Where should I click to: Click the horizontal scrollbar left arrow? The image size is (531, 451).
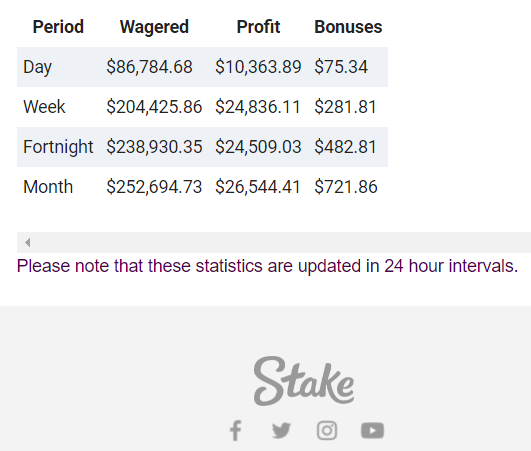27,242
